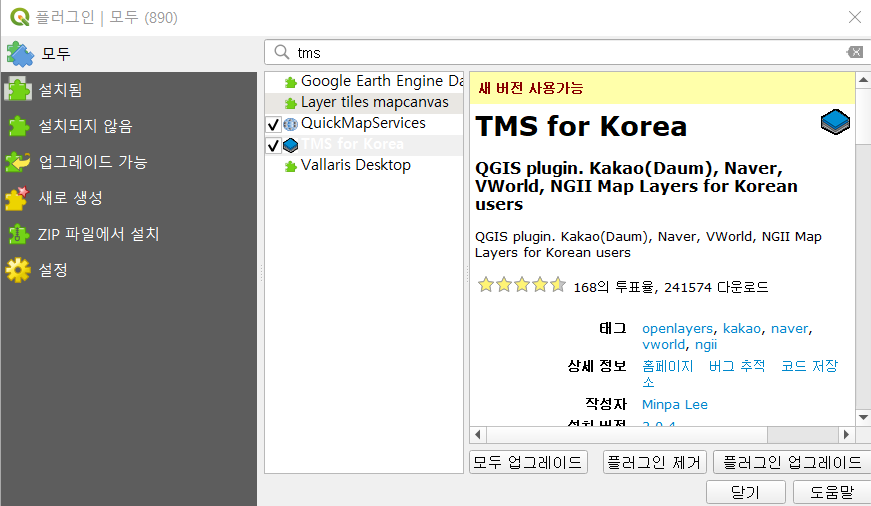Click the horizontal scrollbar right arrow
This screenshot has width=871, height=506.
[846, 434]
